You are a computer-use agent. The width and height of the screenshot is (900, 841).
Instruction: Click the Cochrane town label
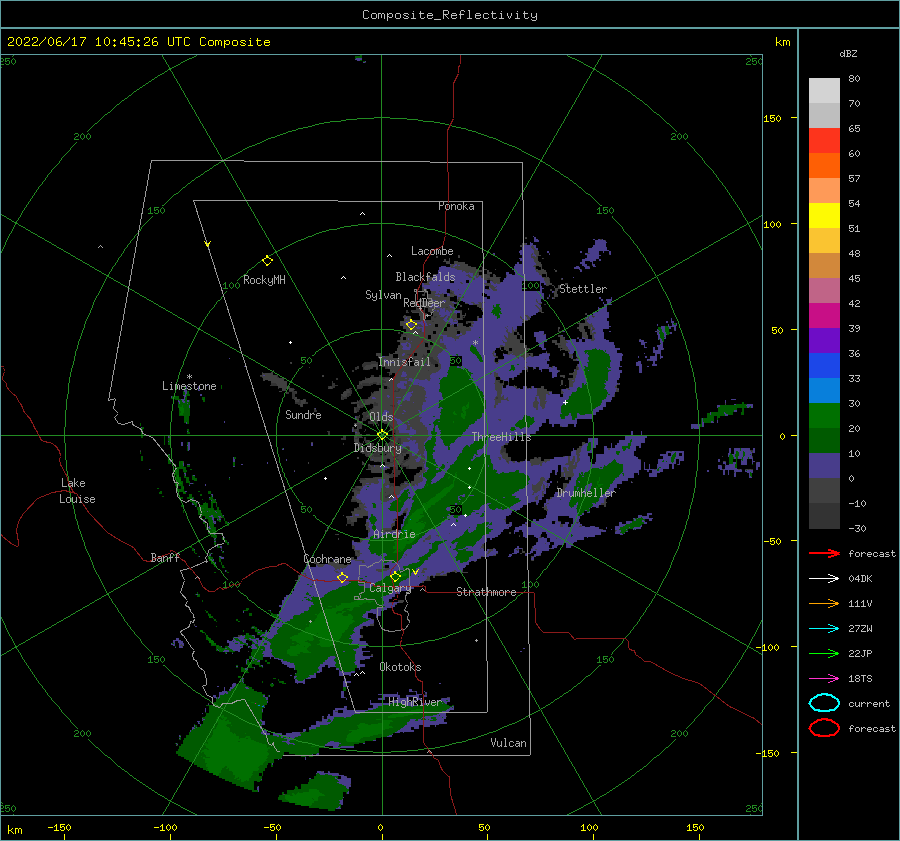[x=327, y=559]
